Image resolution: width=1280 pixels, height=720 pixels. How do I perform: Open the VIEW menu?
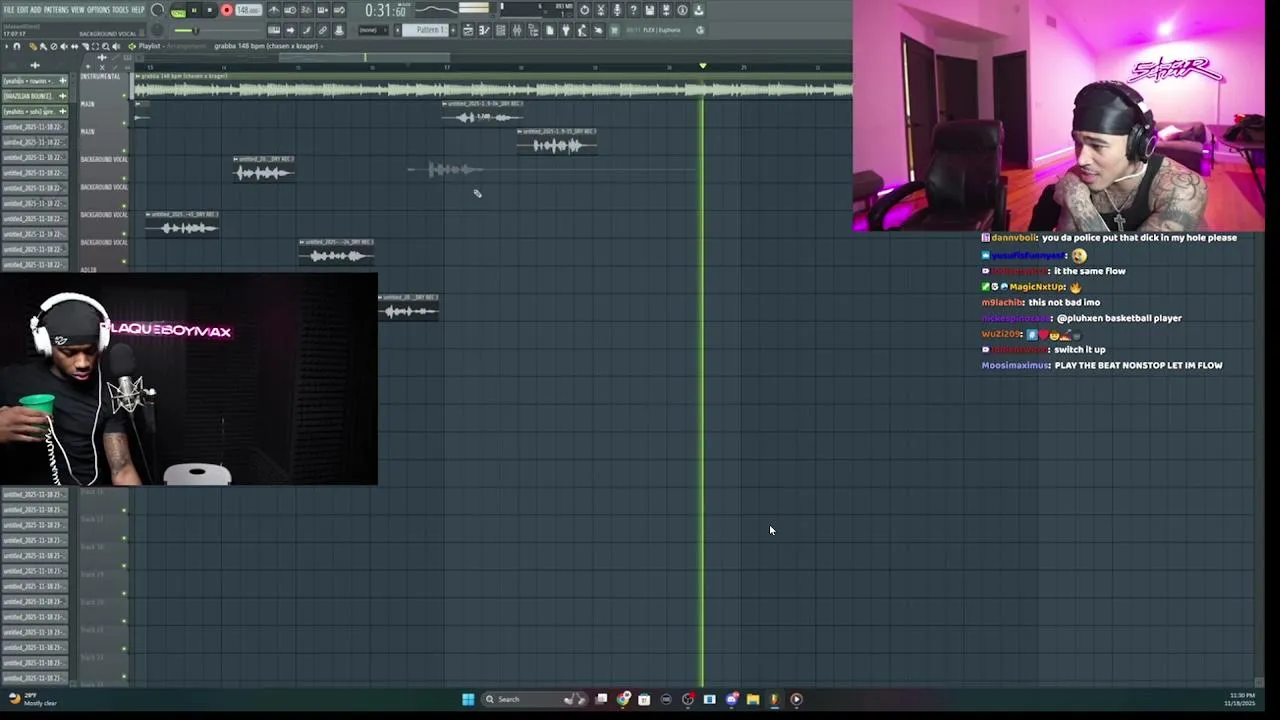coord(78,10)
